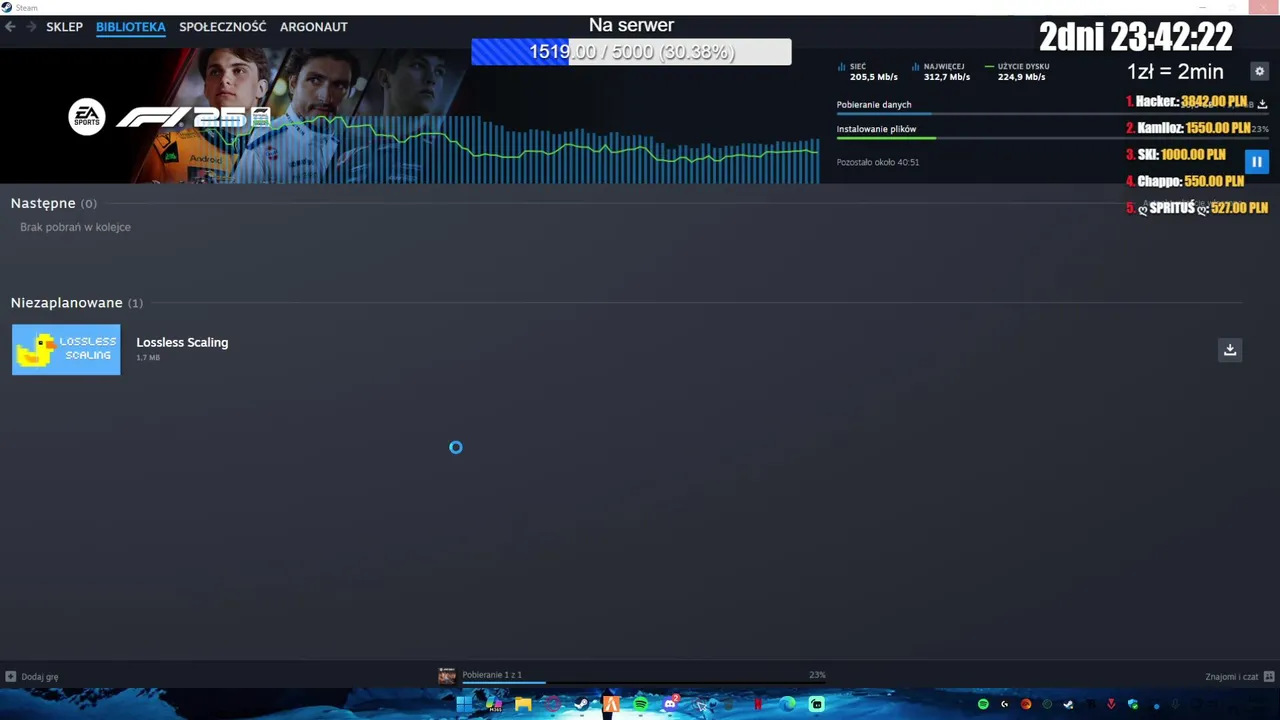This screenshot has width=1280, height=720.
Task: Go forward with the right arrow
Action: click(x=31, y=27)
